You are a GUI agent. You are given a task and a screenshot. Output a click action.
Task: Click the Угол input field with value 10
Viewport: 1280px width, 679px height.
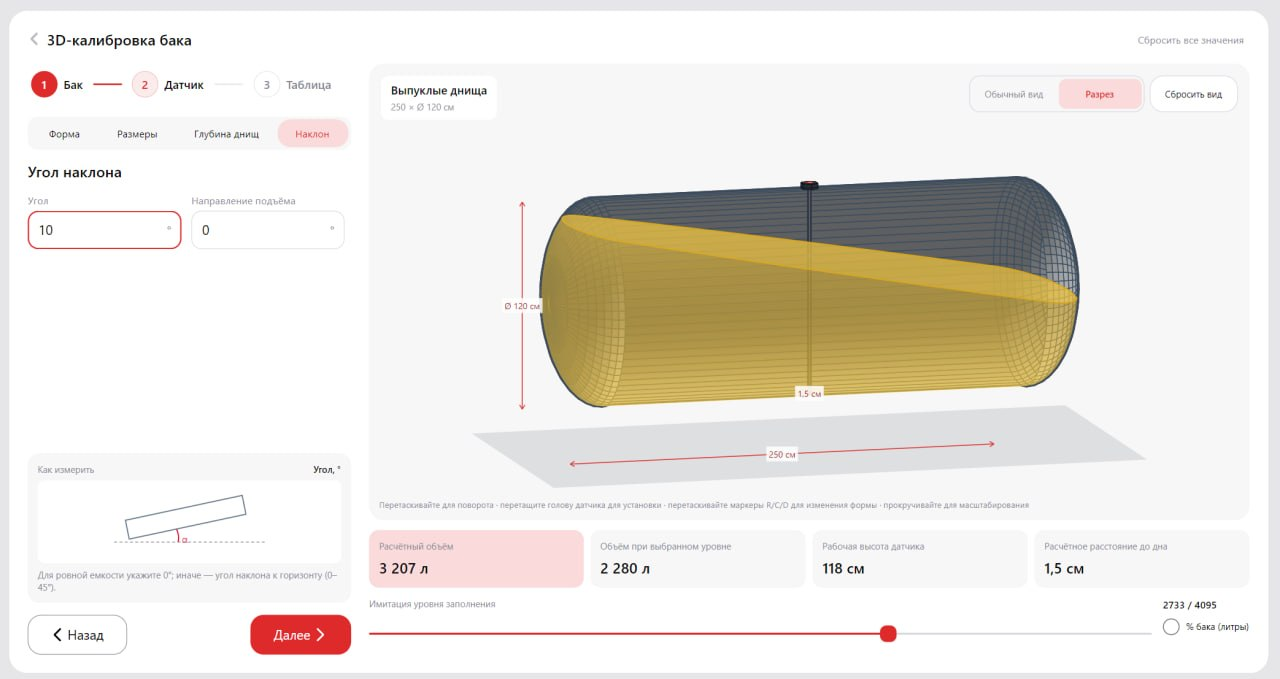tap(104, 230)
